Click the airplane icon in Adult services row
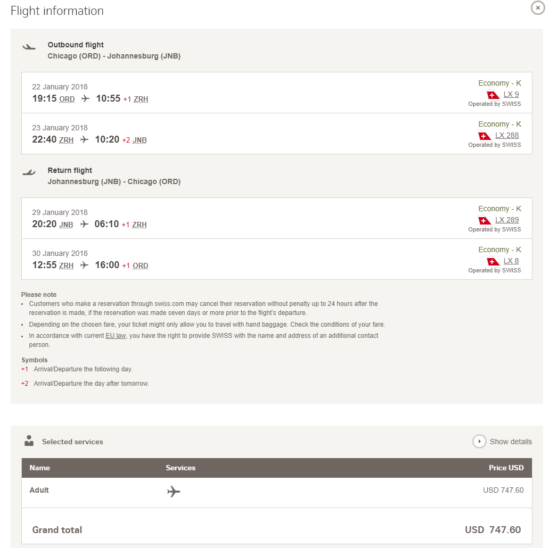 tap(173, 491)
